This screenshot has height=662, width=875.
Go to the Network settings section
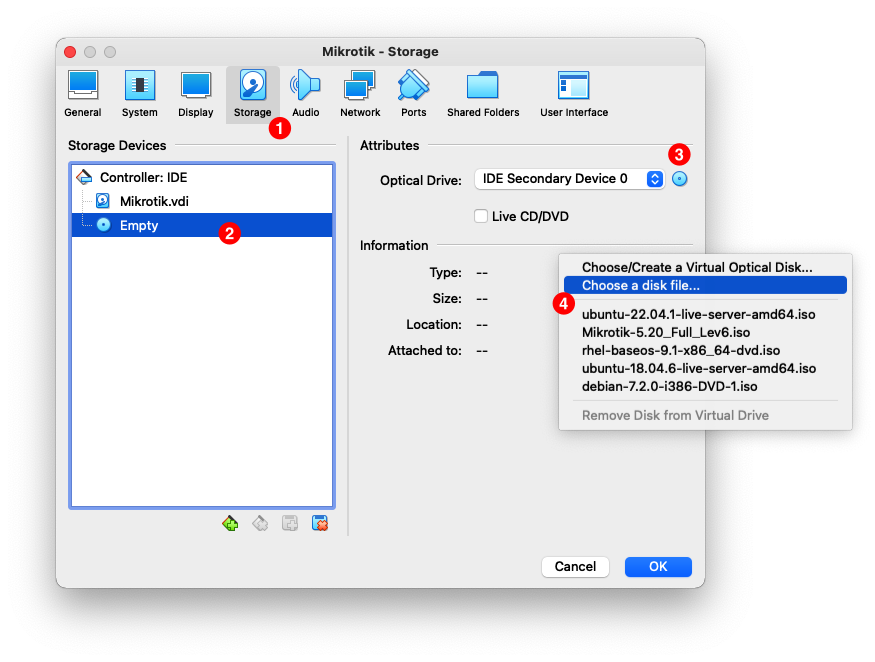point(360,94)
